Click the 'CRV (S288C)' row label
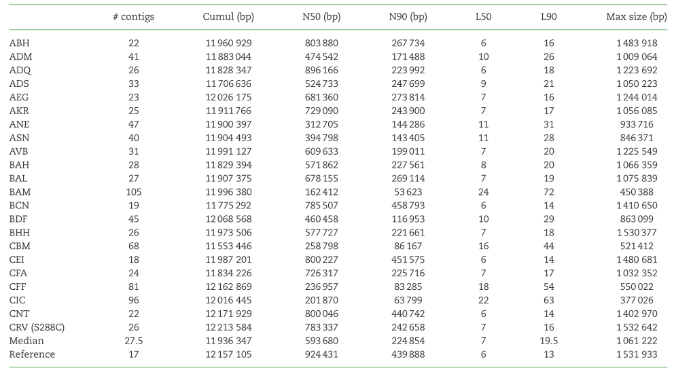The width and height of the screenshot is (674, 372). pyautogui.click(x=37, y=327)
